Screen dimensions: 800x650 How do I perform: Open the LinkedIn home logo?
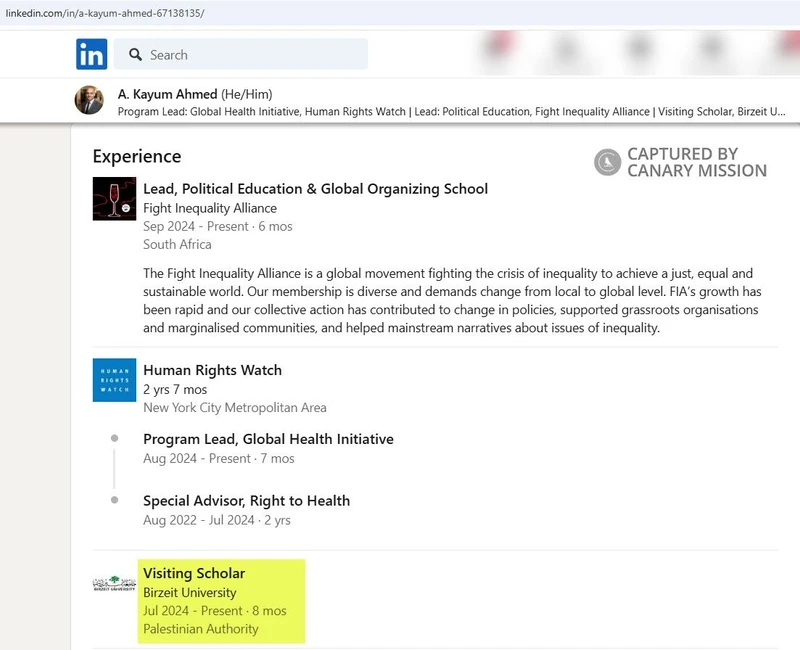[x=92, y=54]
